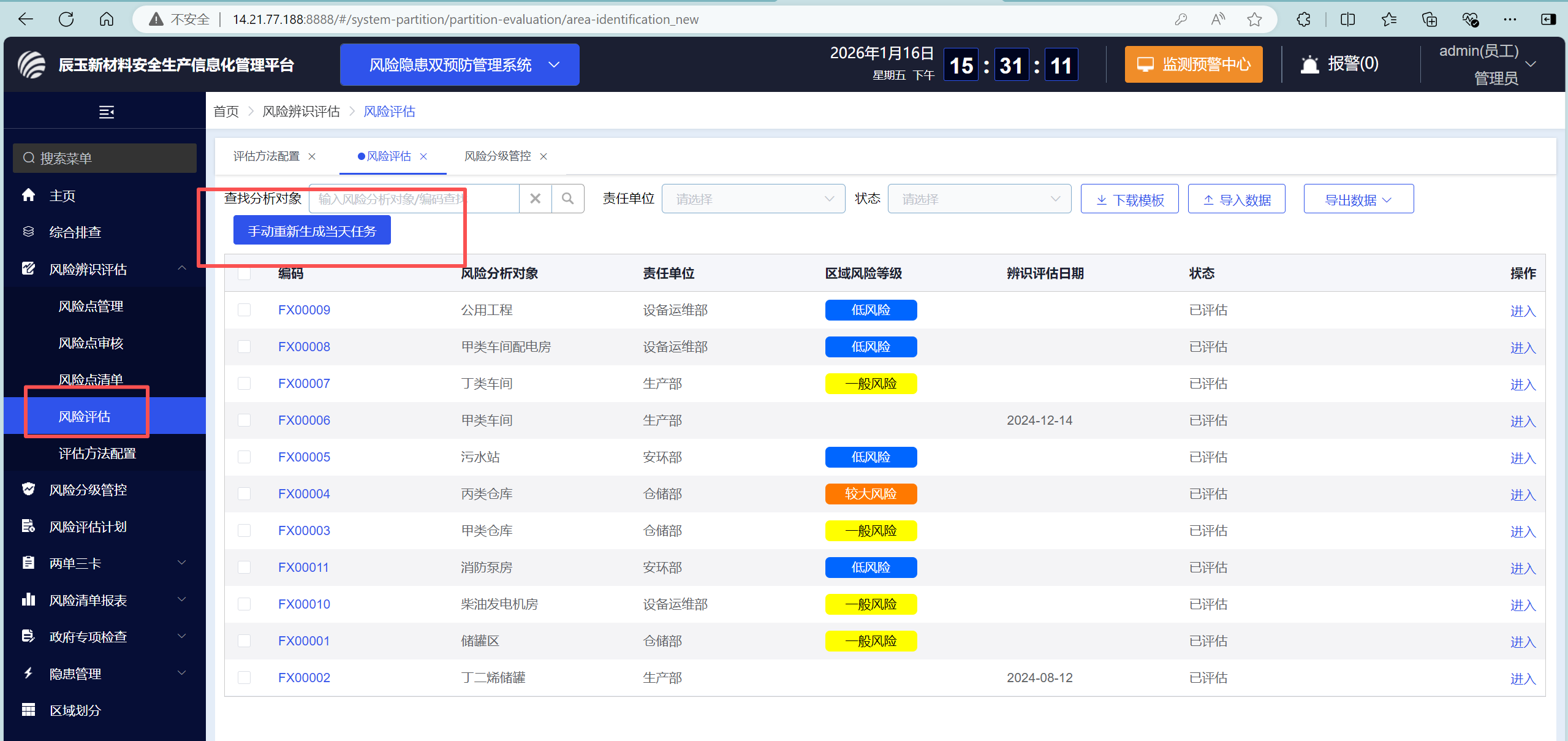Screen dimensions: 1568x741
Task: Check the row FX00005 checkbox
Action: coord(244,457)
